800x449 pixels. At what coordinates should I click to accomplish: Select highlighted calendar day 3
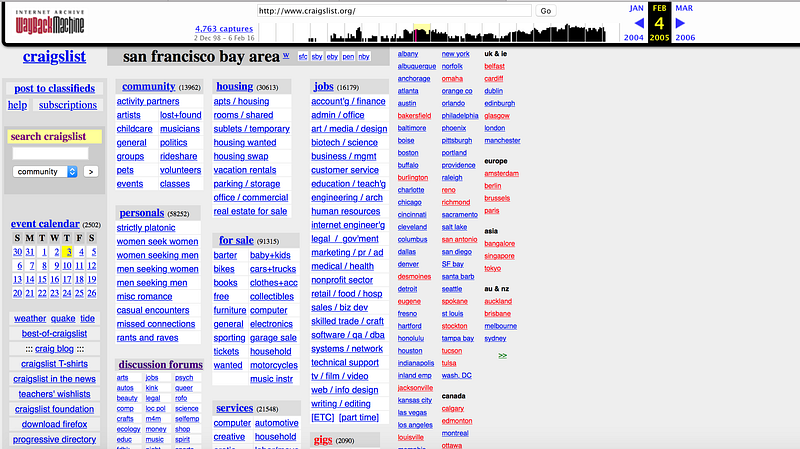pyautogui.click(x=68, y=252)
